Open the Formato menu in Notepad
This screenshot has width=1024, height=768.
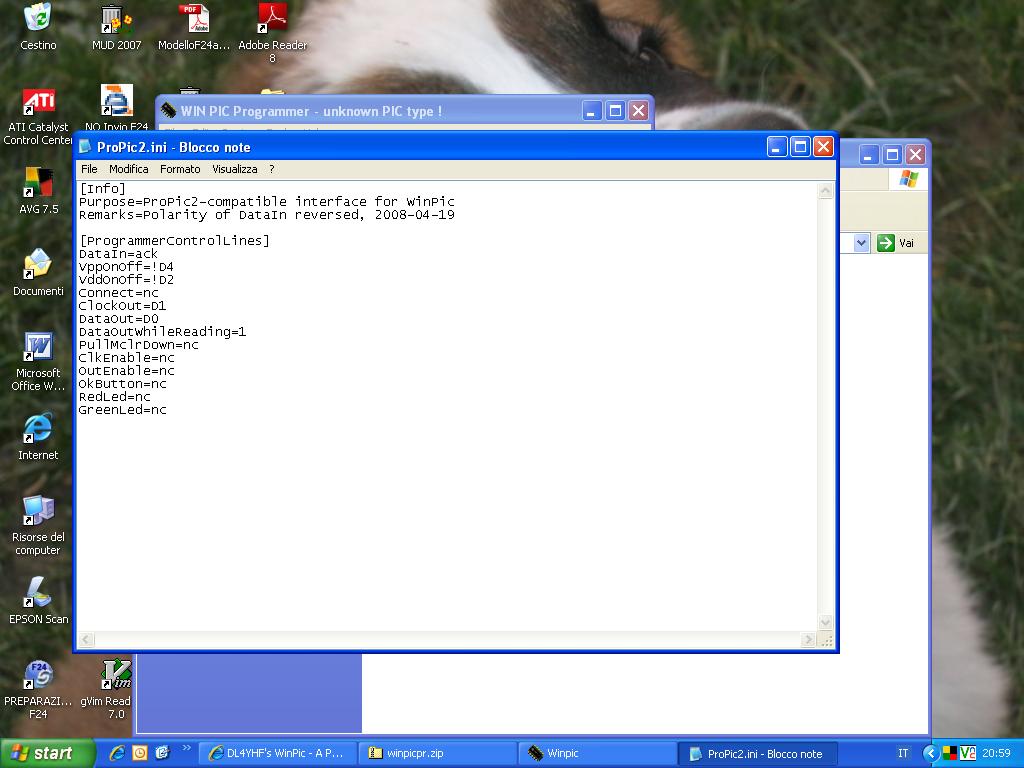180,169
